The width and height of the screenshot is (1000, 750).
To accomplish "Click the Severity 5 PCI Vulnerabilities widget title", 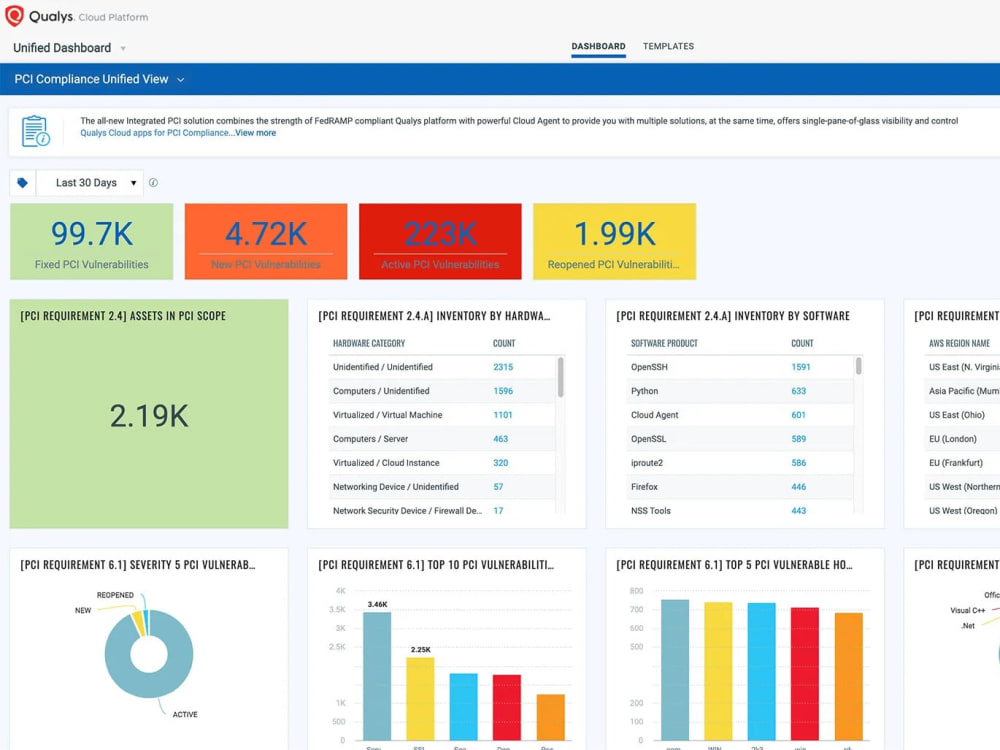I will [x=138, y=565].
